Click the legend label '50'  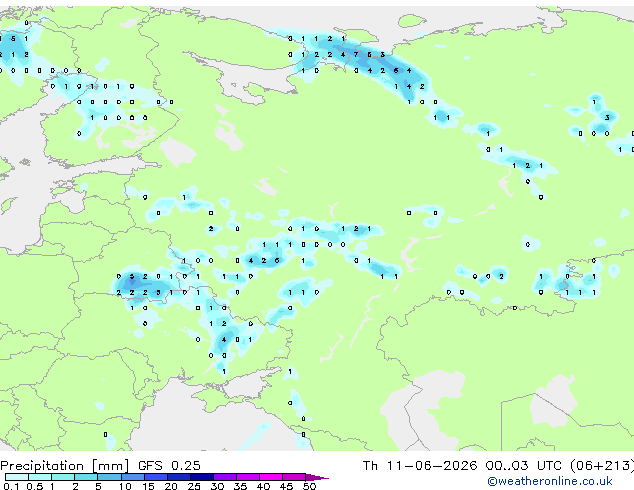(x=310, y=486)
